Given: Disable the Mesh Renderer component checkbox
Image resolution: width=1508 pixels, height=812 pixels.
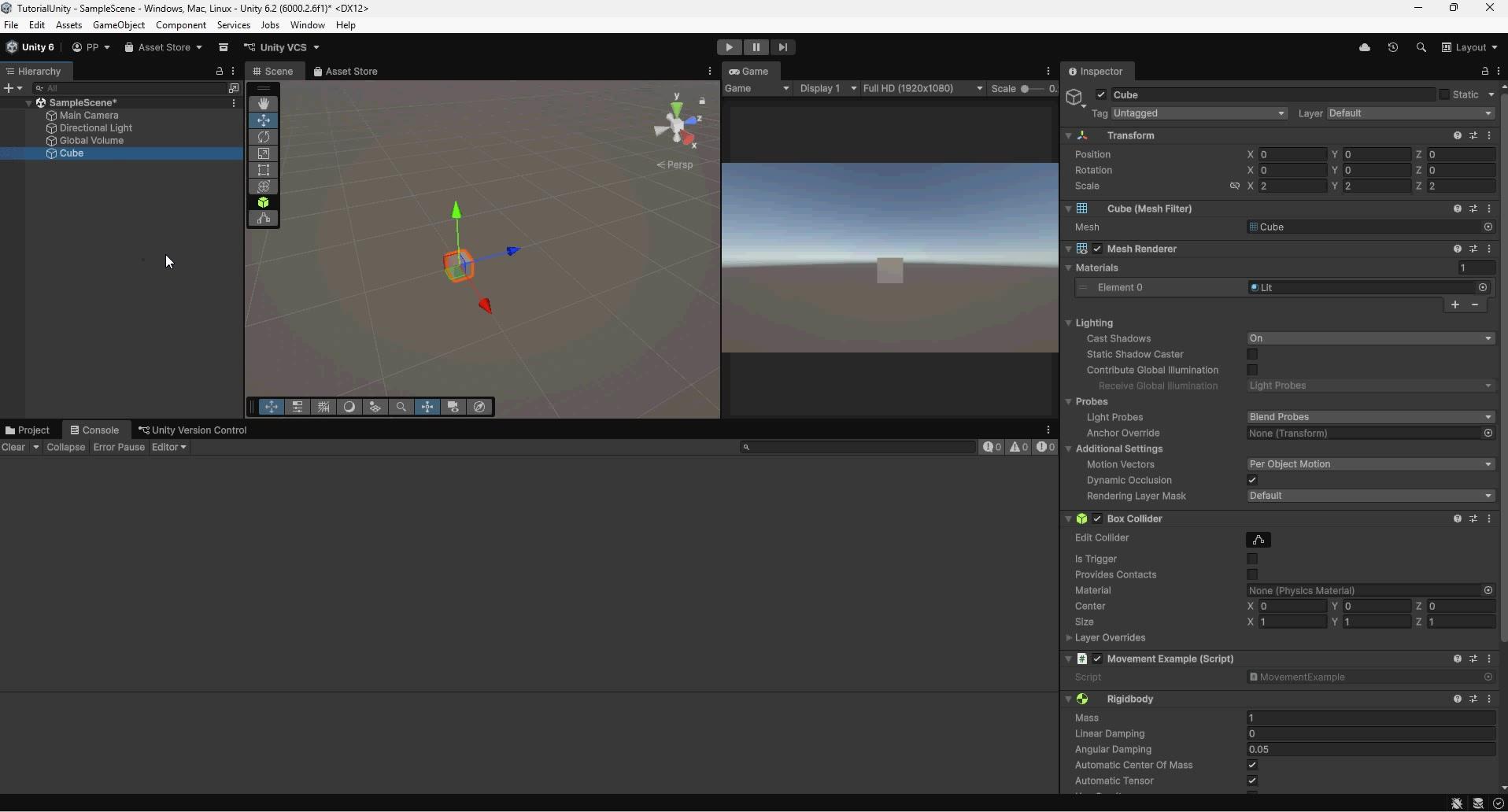Looking at the screenshot, I should coord(1097,249).
